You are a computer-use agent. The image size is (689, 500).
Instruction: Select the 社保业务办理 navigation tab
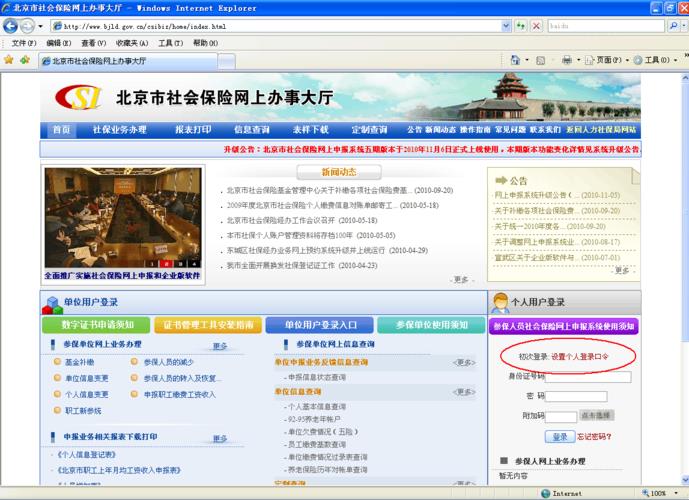point(119,130)
